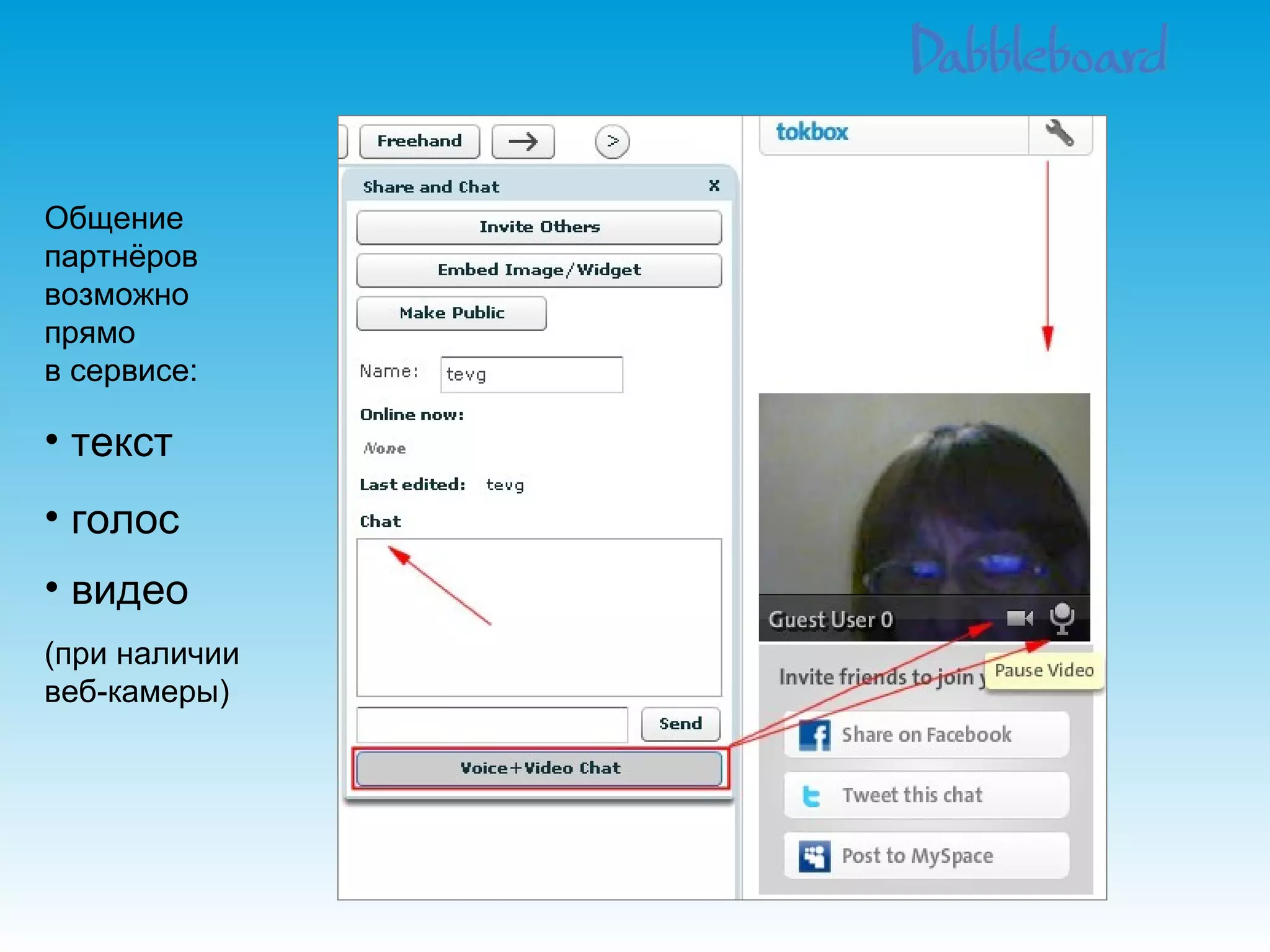Viewport: 1270px width, 952px height.
Task: Expand toolbar with round arrow button
Action: tap(612, 141)
